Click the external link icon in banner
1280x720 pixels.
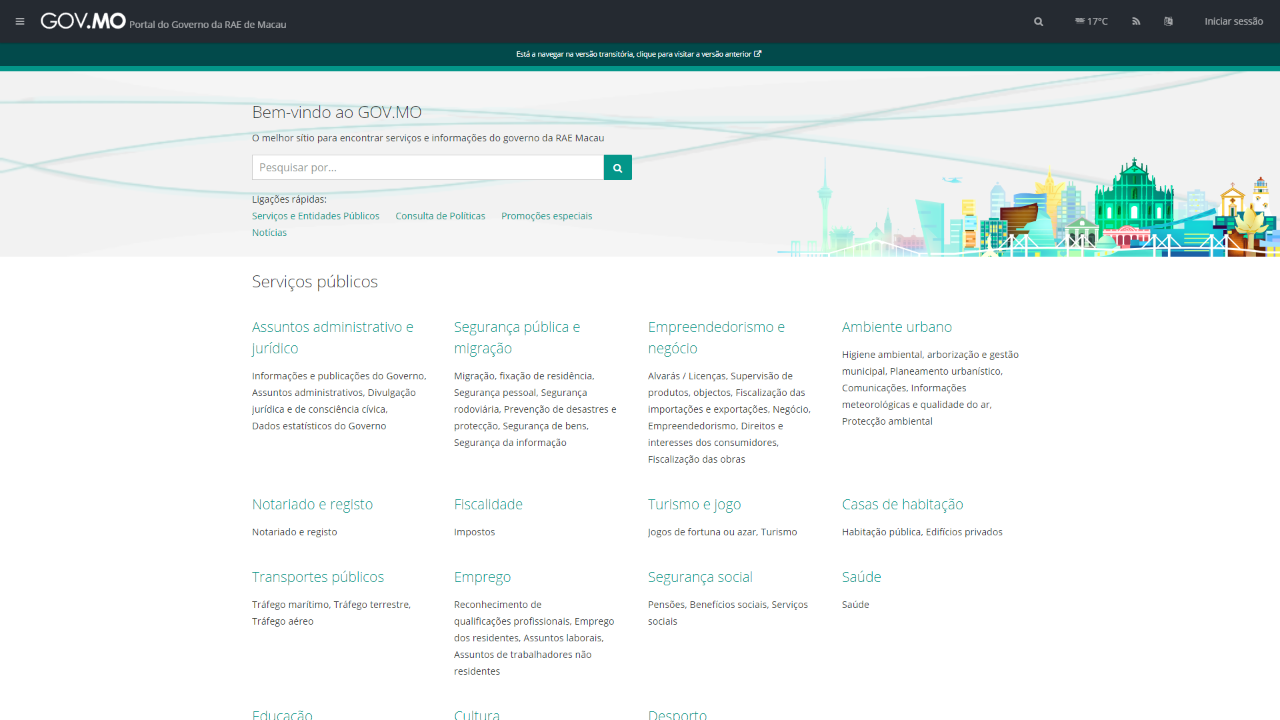tap(758, 54)
